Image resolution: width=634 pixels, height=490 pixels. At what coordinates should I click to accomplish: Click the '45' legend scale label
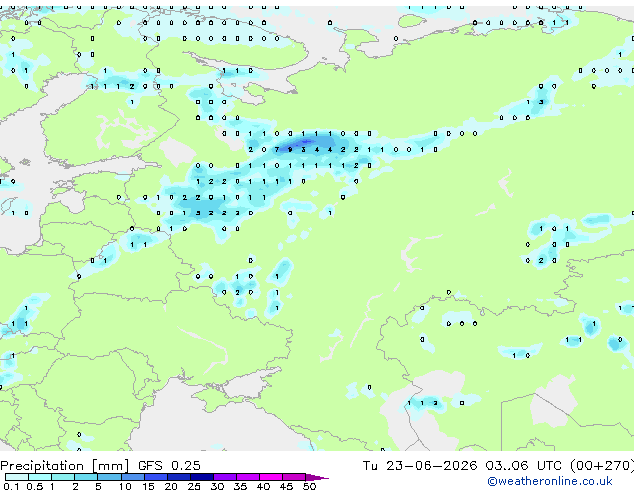tap(286, 486)
